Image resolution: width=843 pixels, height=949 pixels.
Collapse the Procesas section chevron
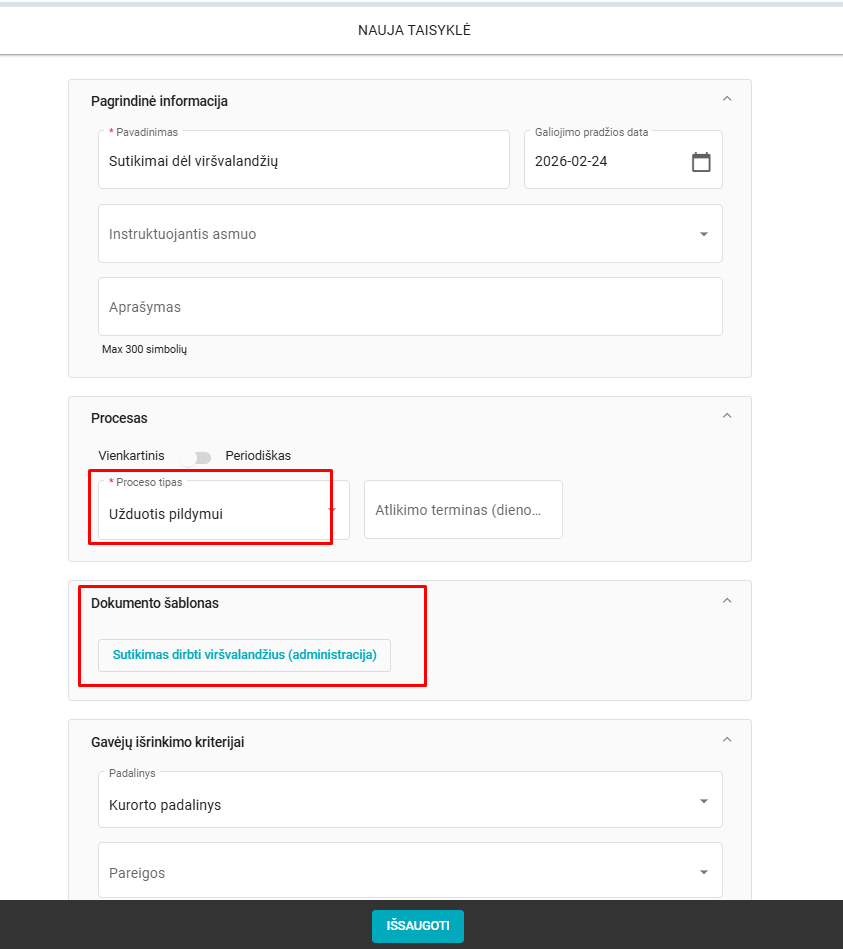[727, 416]
